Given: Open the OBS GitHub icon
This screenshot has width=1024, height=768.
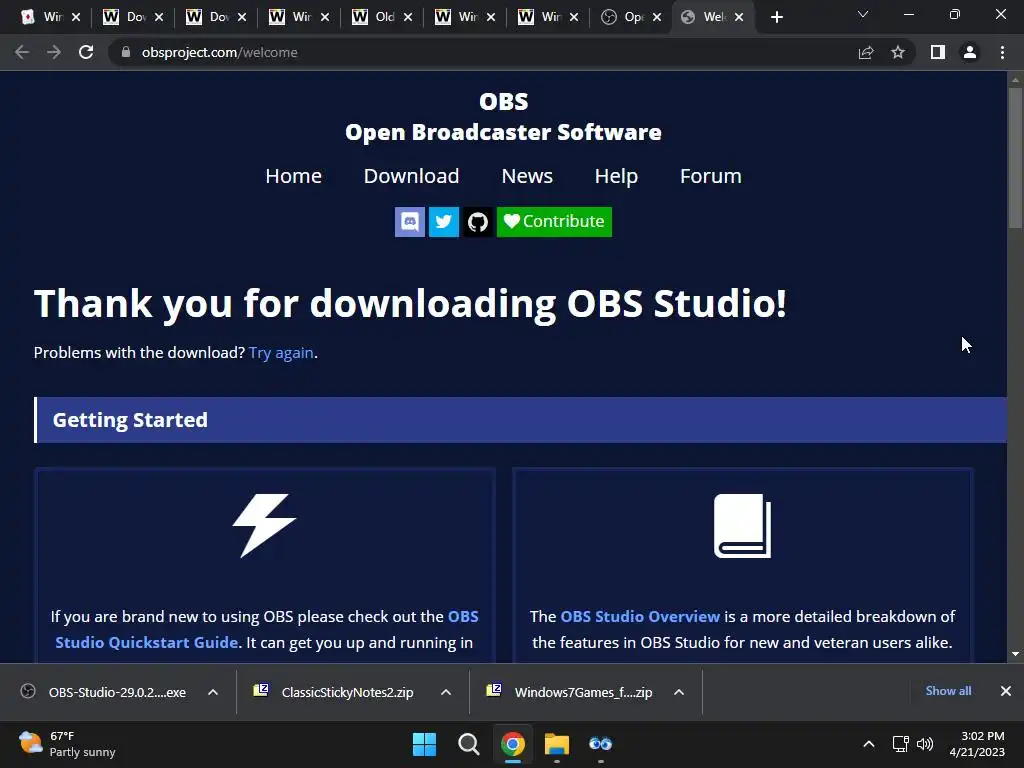Looking at the screenshot, I should (477, 222).
